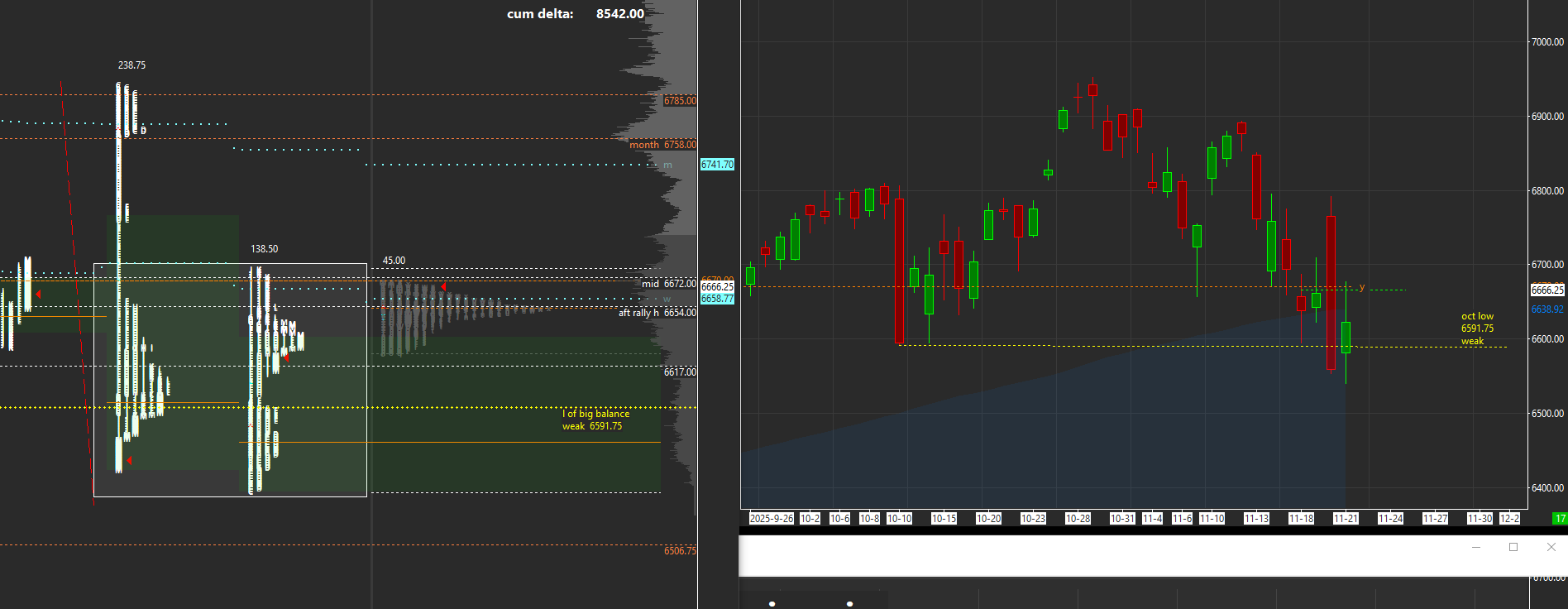Click the 6800.00 price axis label
This screenshot has height=609, width=1568.
click(1547, 191)
